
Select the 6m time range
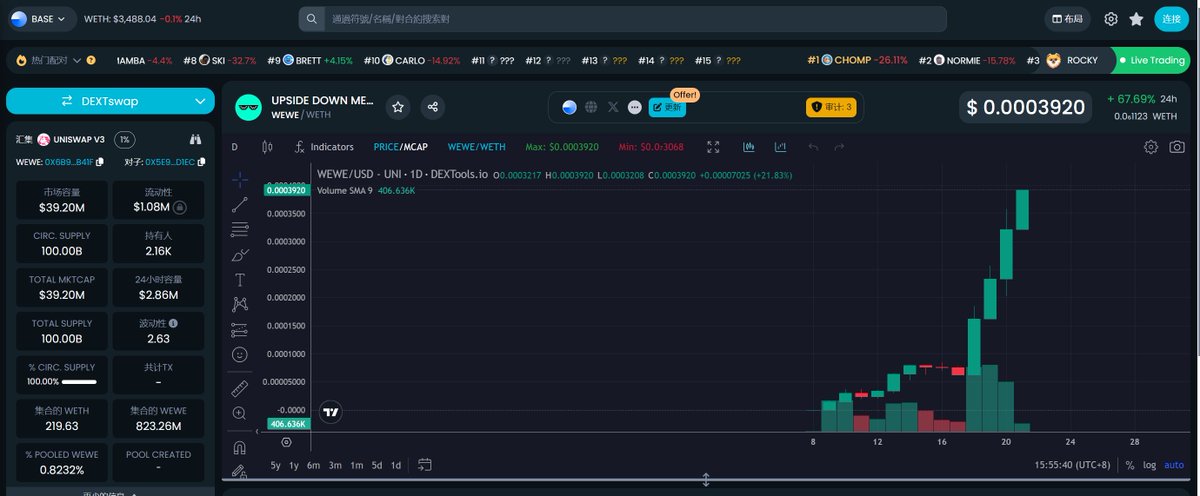313,465
